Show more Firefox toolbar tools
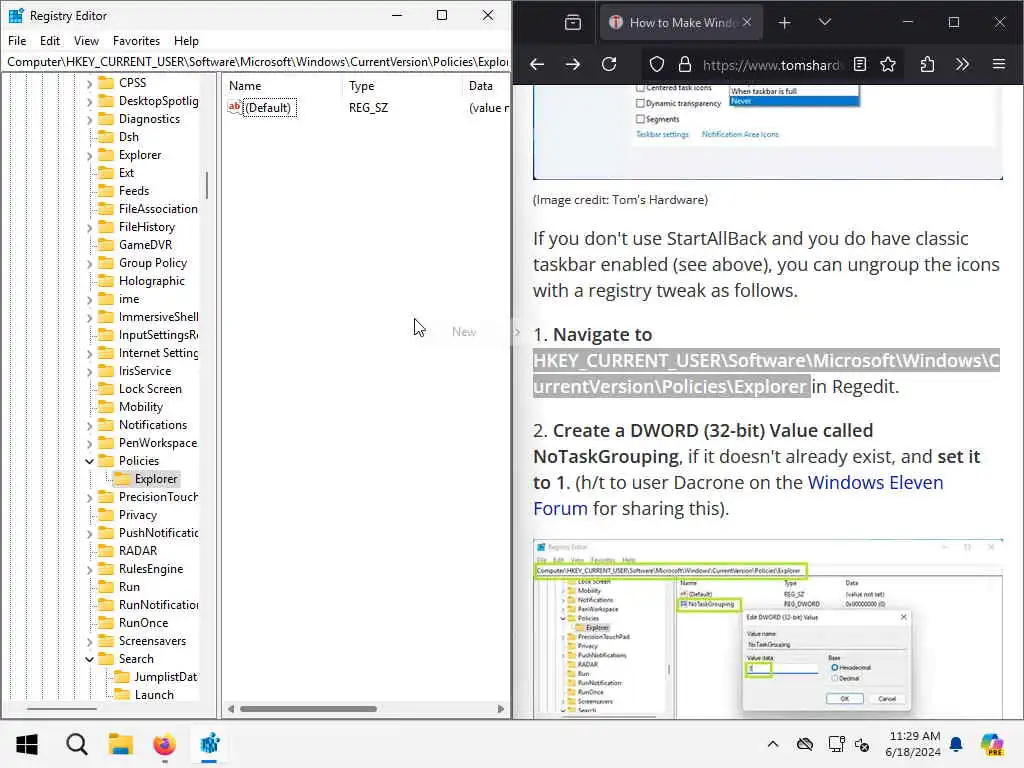Image resolution: width=1024 pixels, height=768 pixels. pos(963,64)
